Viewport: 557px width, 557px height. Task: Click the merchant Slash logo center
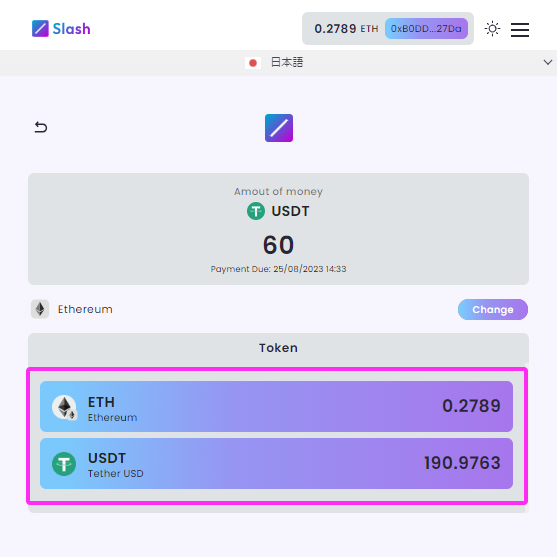point(279,128)
